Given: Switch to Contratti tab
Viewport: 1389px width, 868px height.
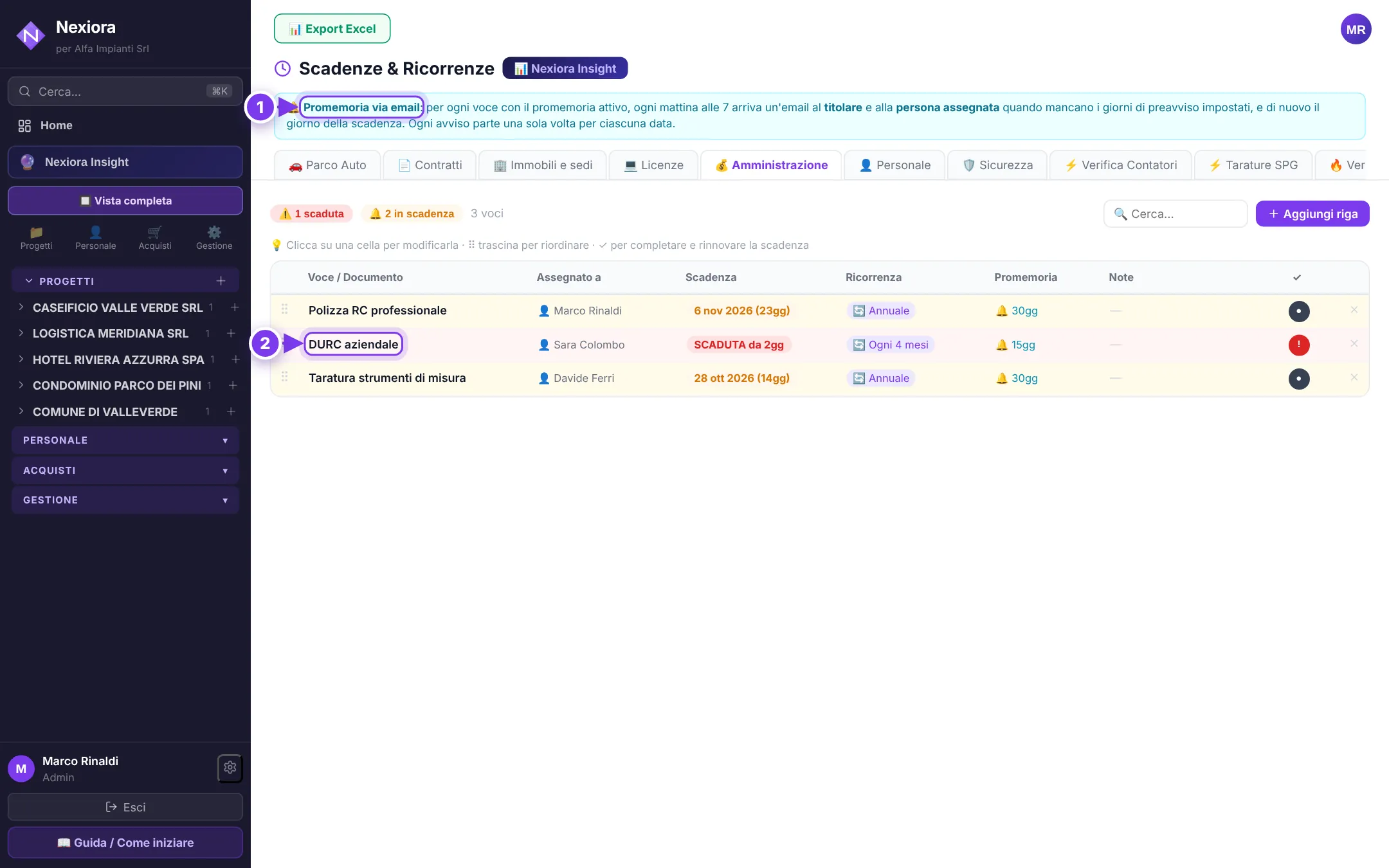Looking at the screenshot, I should coord(430,165).
